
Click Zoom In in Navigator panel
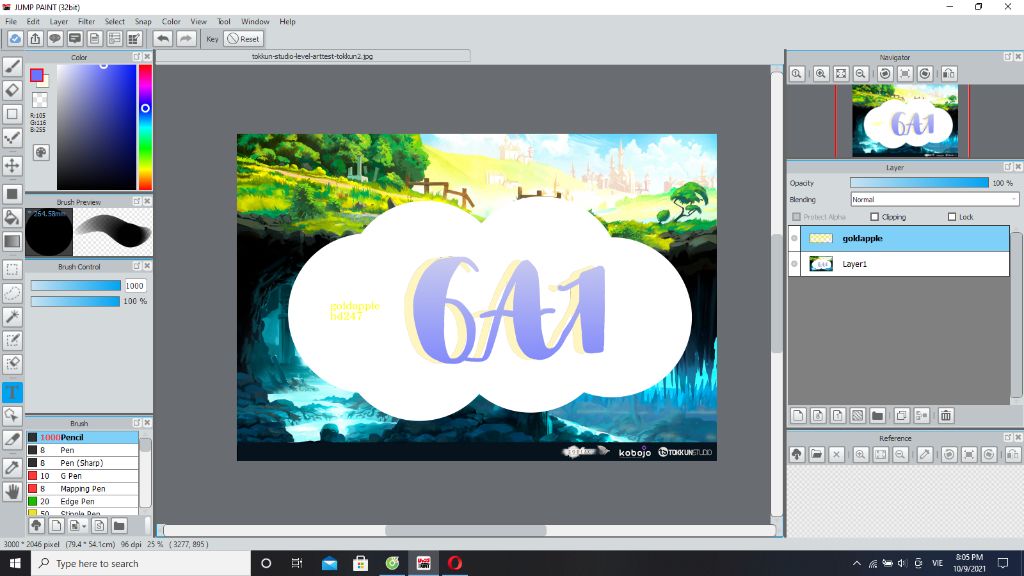[x=821, y=74]
